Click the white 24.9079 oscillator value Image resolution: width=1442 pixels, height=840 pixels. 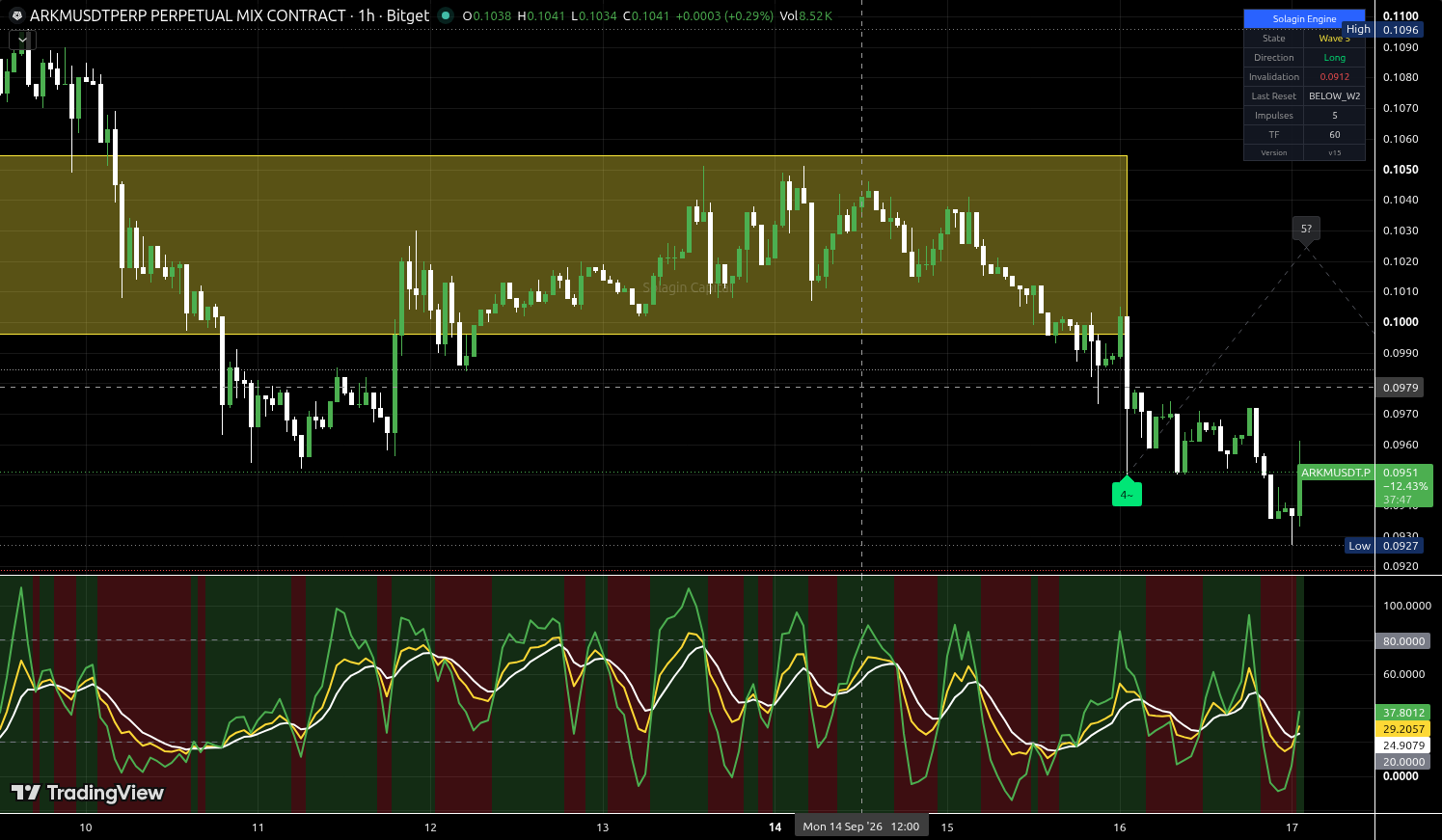(x=1403, y=745)
